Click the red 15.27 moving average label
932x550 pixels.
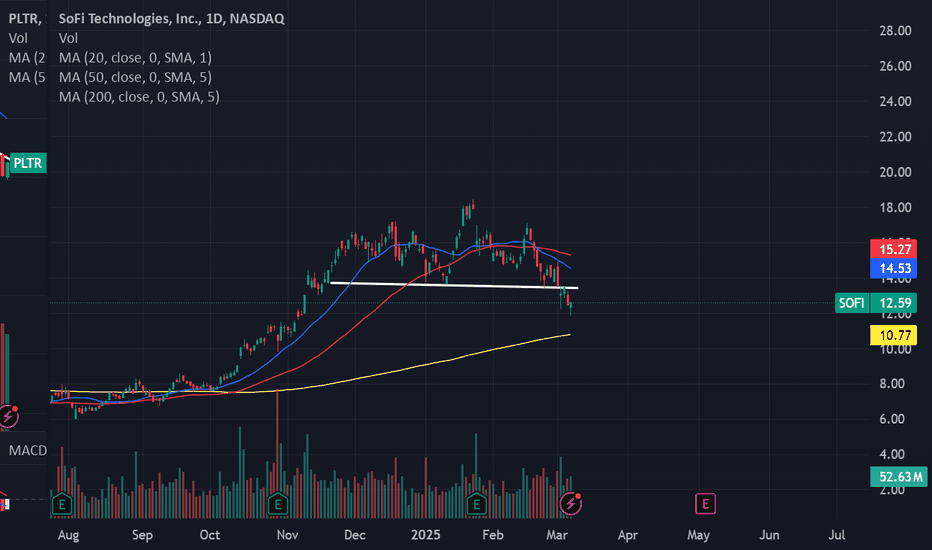click(x=893, y=249)
